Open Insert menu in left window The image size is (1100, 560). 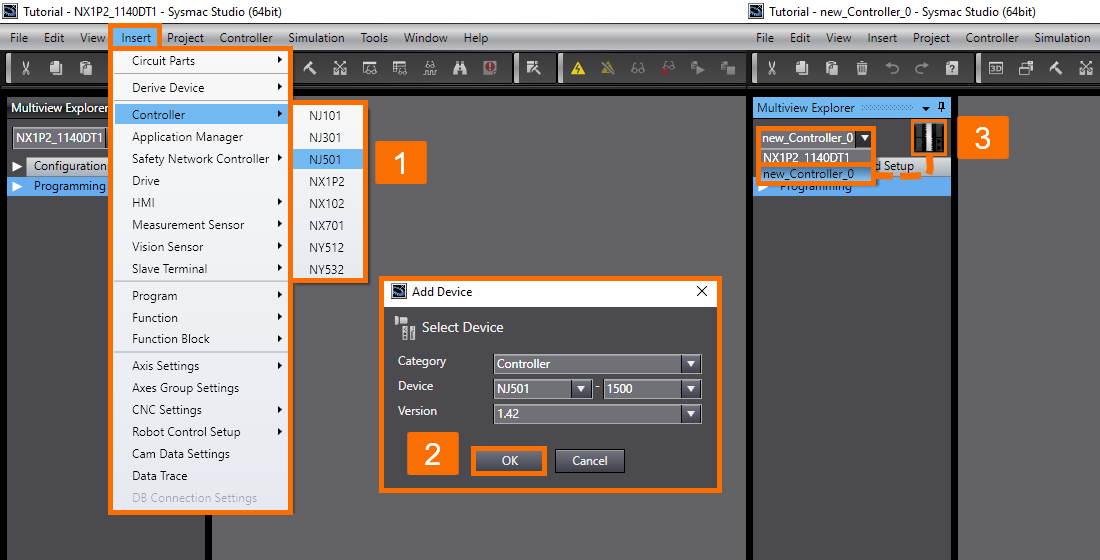click(136, 38)
